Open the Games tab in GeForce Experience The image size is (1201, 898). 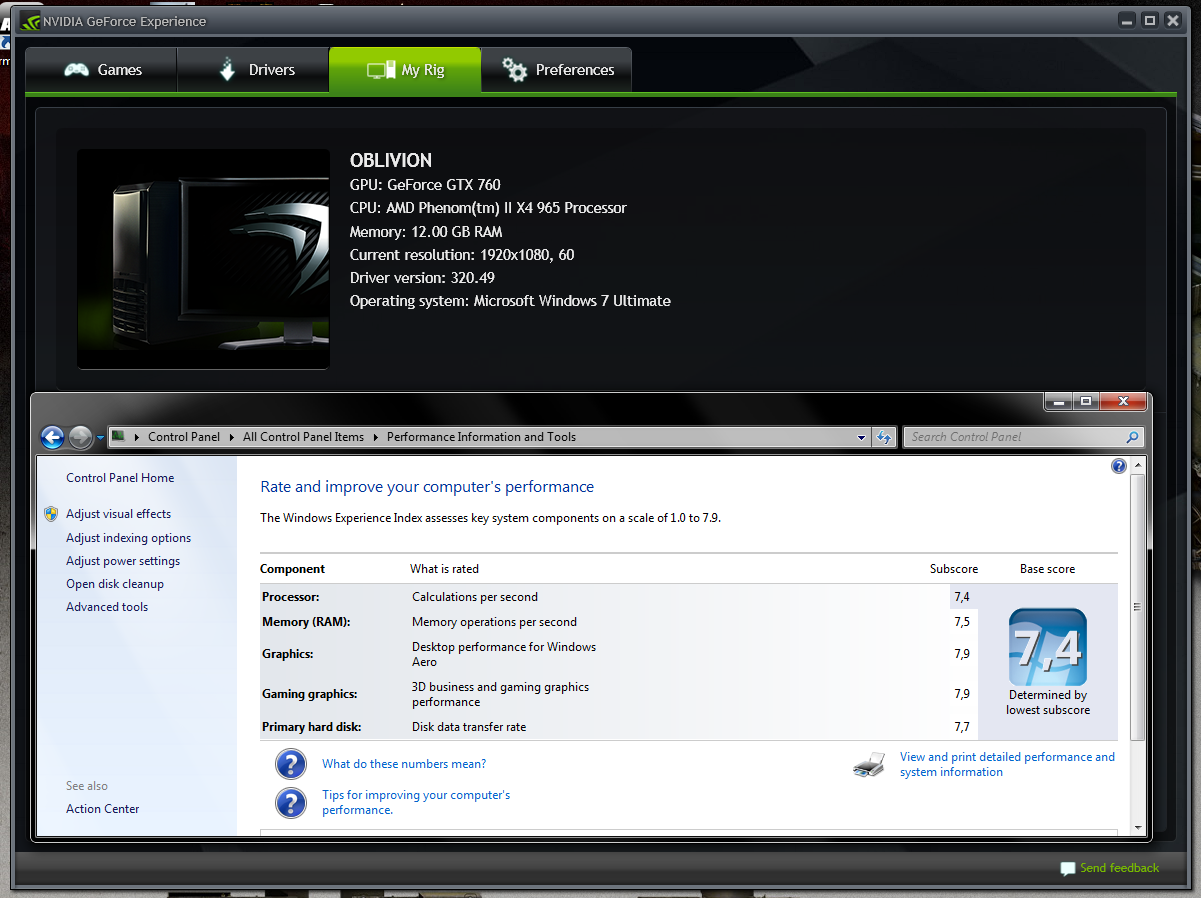click(101, 70)
